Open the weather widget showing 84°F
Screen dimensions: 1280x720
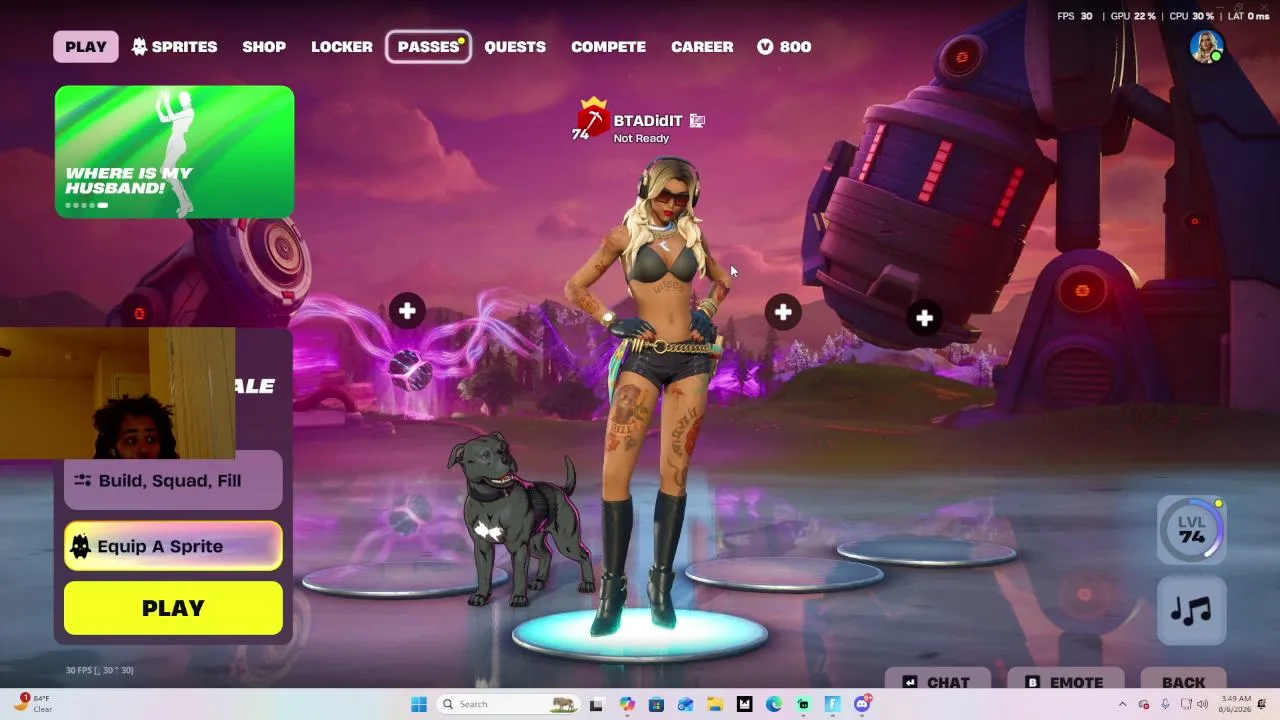(x=34, y=703)
